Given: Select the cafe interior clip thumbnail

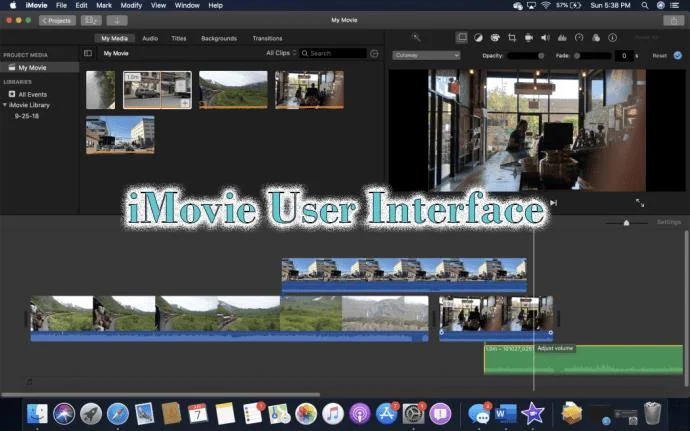Looking at the screenshot, I should [309, 90].
